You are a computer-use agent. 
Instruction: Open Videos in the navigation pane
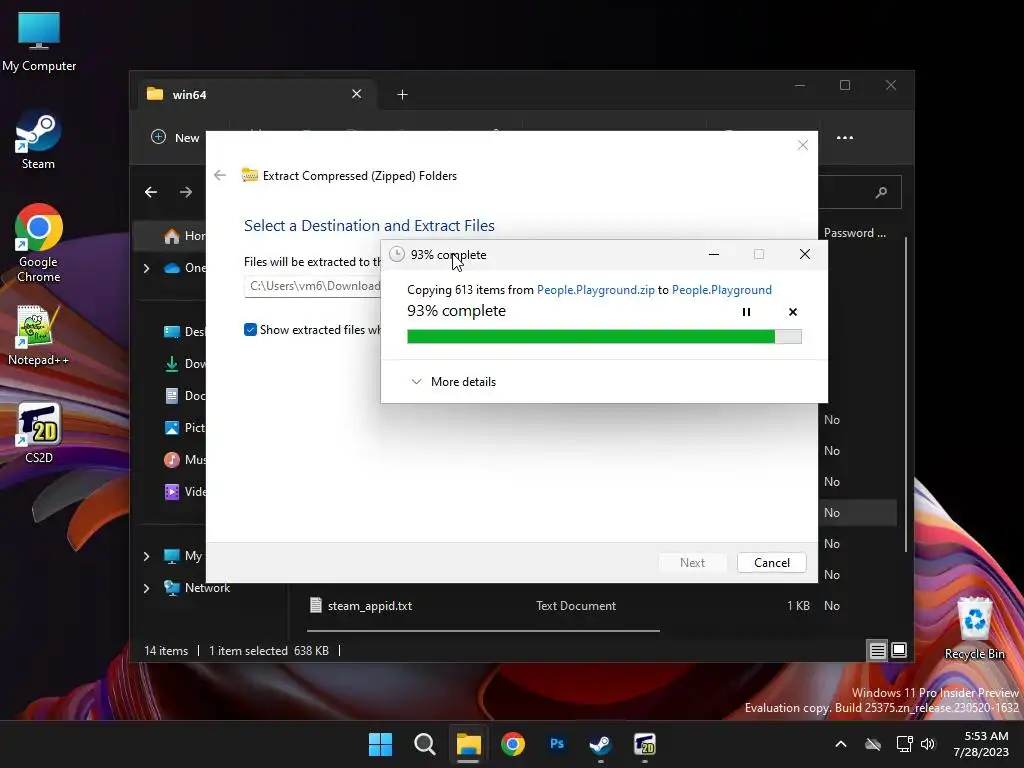pyautogui.click(x=185, y=492)
